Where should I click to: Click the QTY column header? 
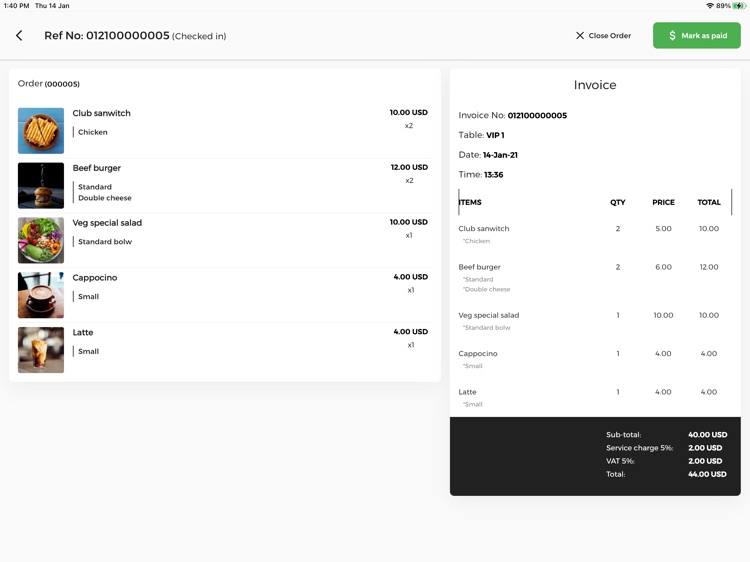click(618, 202)
